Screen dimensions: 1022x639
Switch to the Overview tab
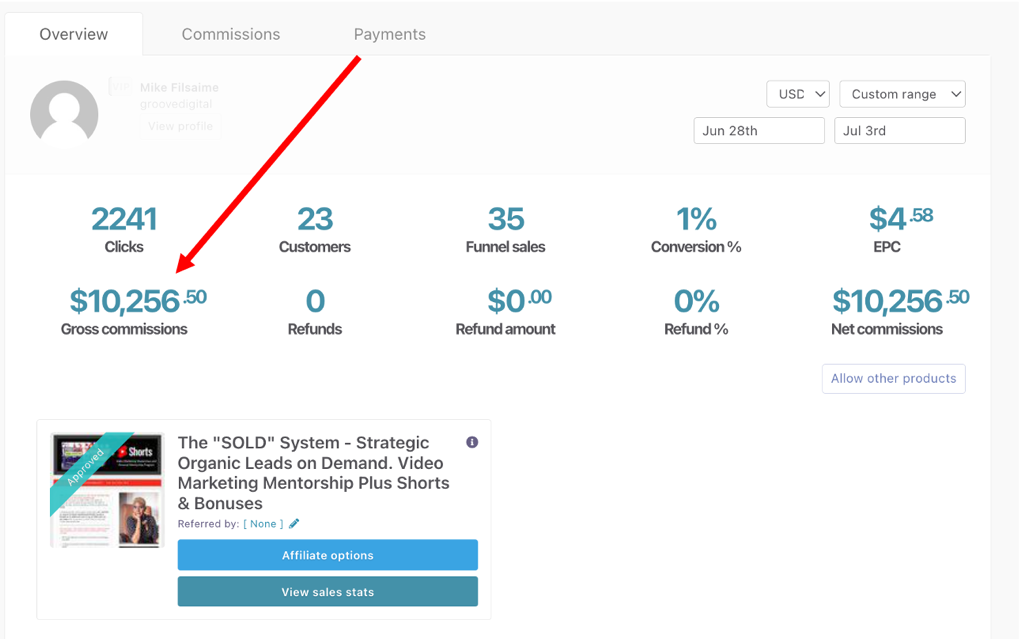73,34
